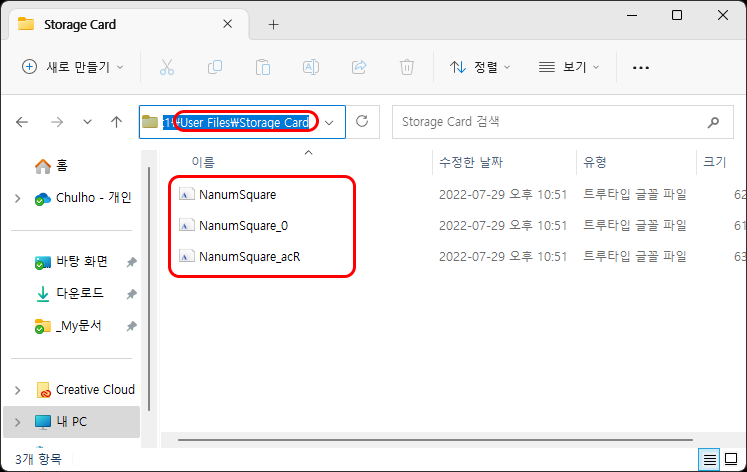Click NanumSquare_0 file type 트루타입 글꼴 파일

tap(635, 225)
